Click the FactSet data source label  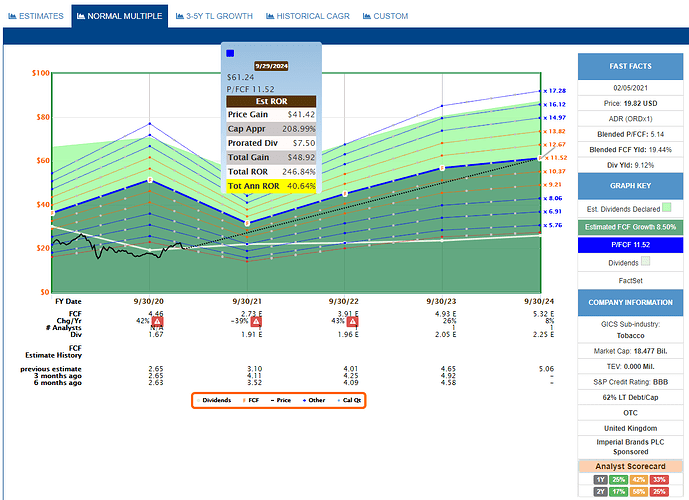click(630, 281)
